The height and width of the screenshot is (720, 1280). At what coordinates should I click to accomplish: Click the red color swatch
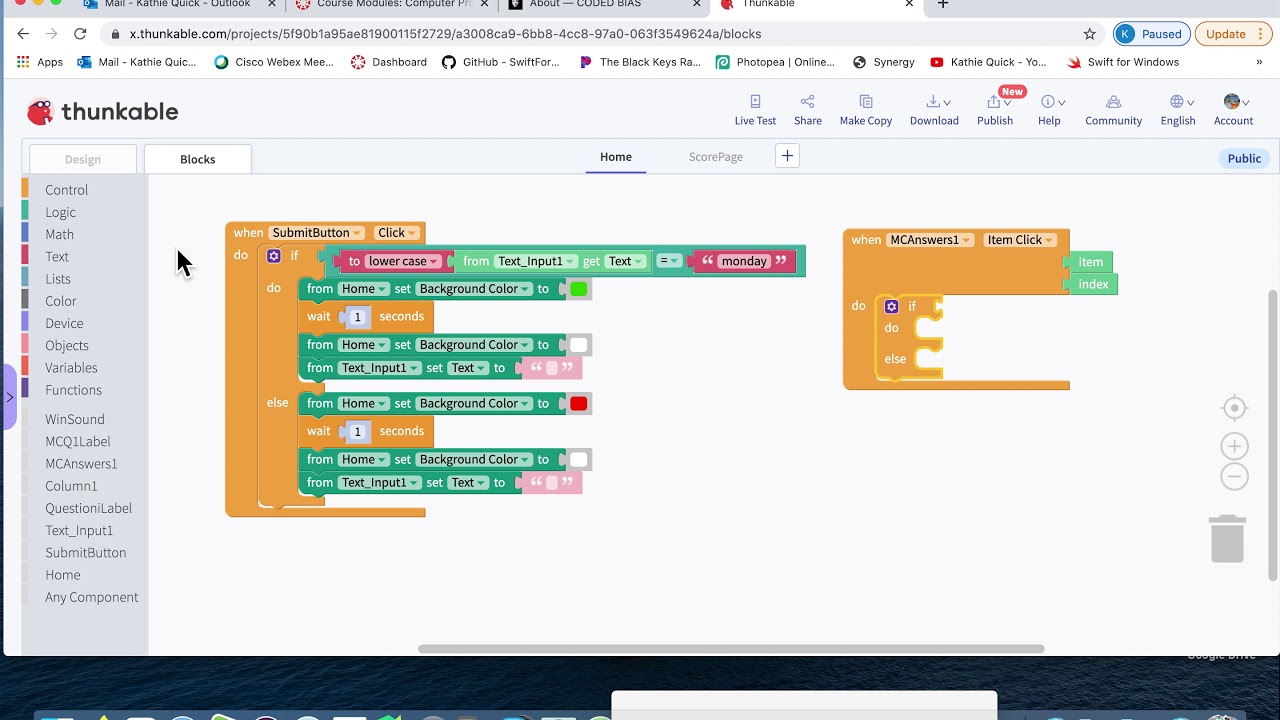(x=578, y=404)
